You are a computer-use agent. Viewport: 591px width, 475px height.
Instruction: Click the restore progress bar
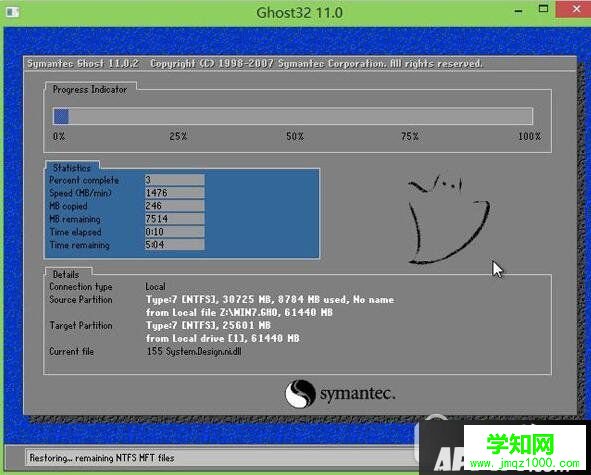293,116
